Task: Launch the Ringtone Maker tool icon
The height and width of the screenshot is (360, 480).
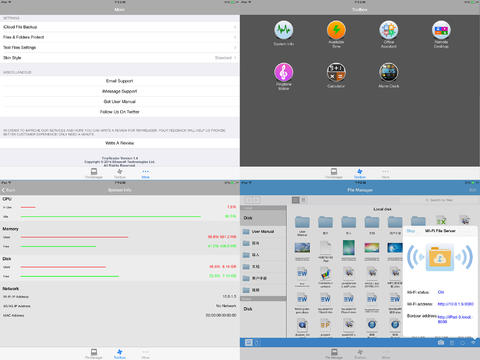Action: pos(284,72)
